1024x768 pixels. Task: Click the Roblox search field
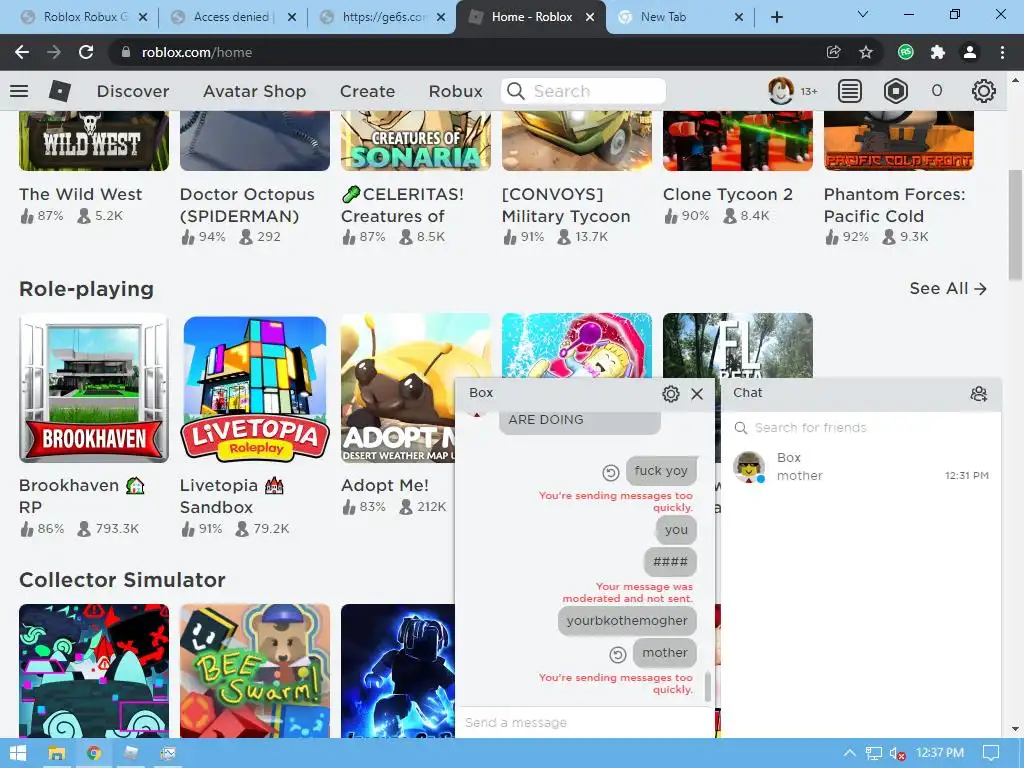tap(583, 91)
